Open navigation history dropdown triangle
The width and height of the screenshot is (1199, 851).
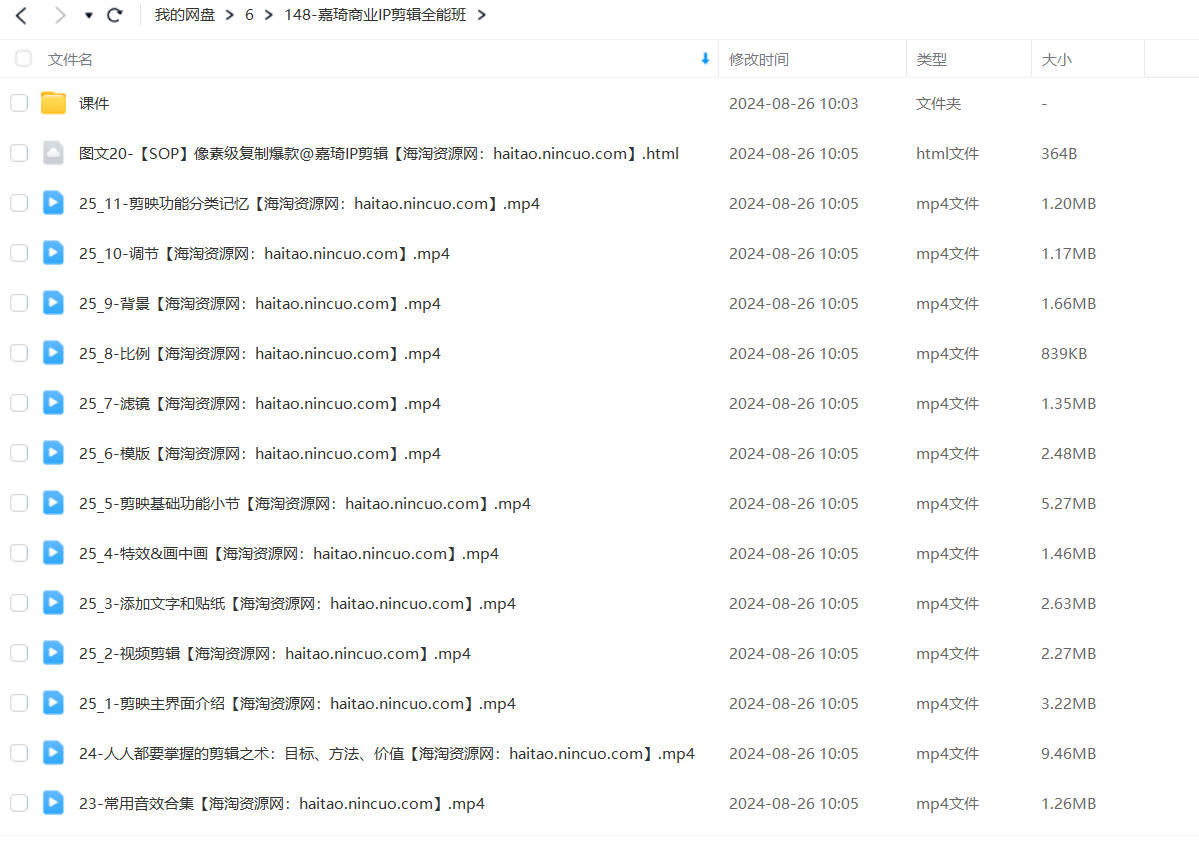(89, 15)
